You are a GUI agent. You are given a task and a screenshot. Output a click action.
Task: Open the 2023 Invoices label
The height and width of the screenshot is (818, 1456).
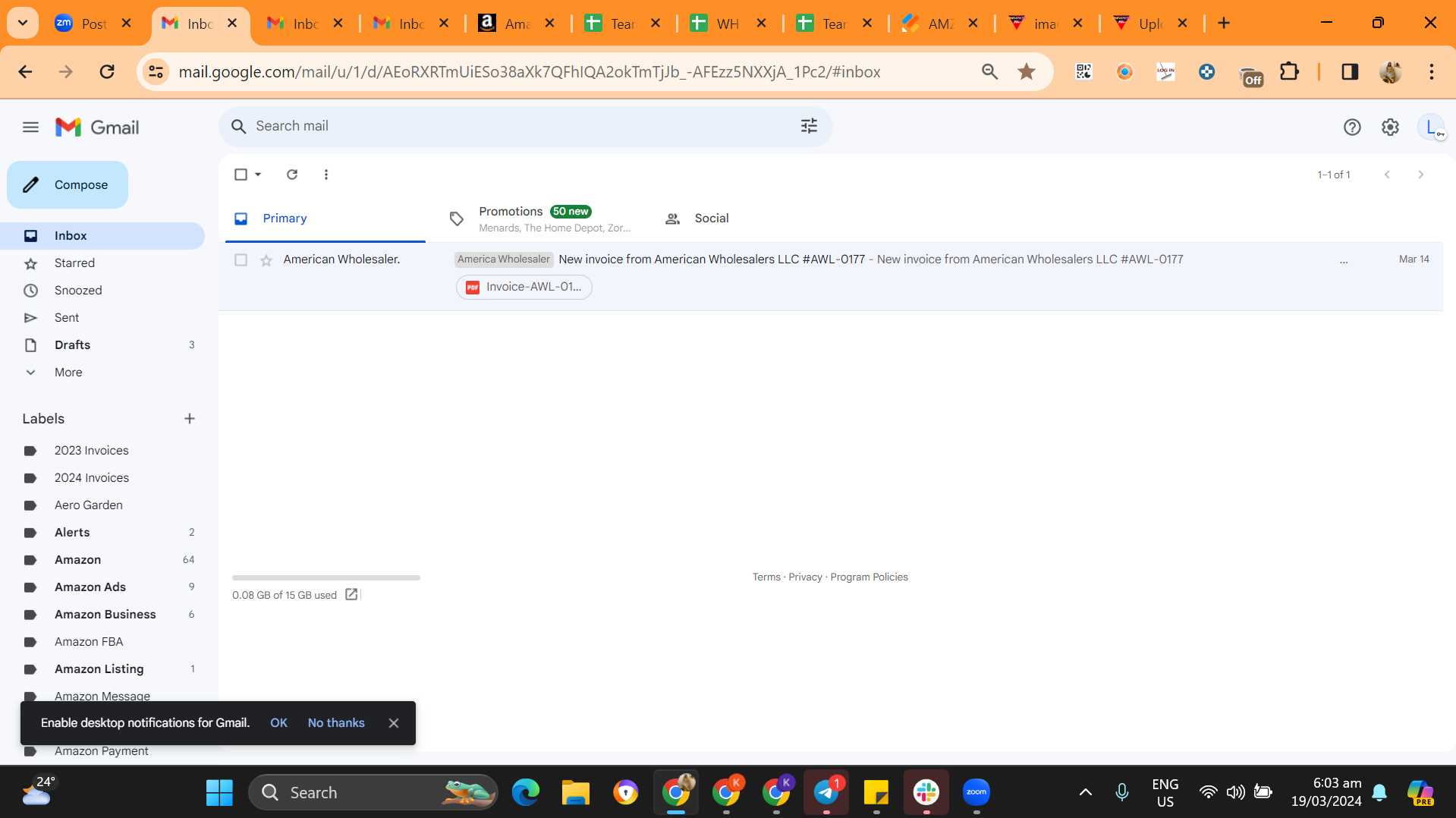tap(102, 451)
